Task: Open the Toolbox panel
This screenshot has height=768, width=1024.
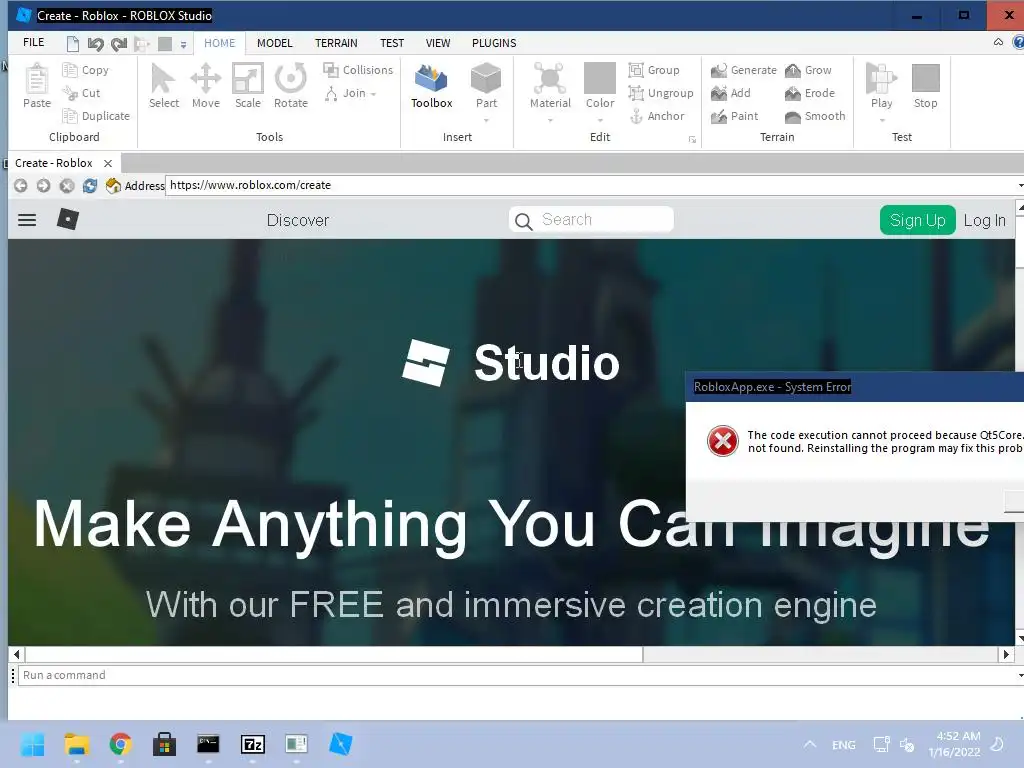Action: click(432, 86)
